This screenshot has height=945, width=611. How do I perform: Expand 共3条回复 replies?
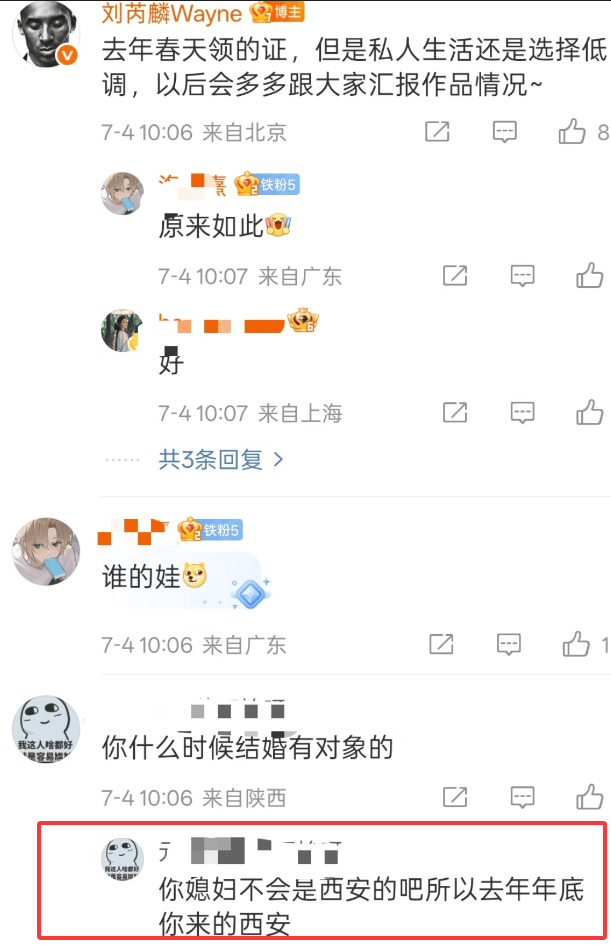tap(221, 460)
